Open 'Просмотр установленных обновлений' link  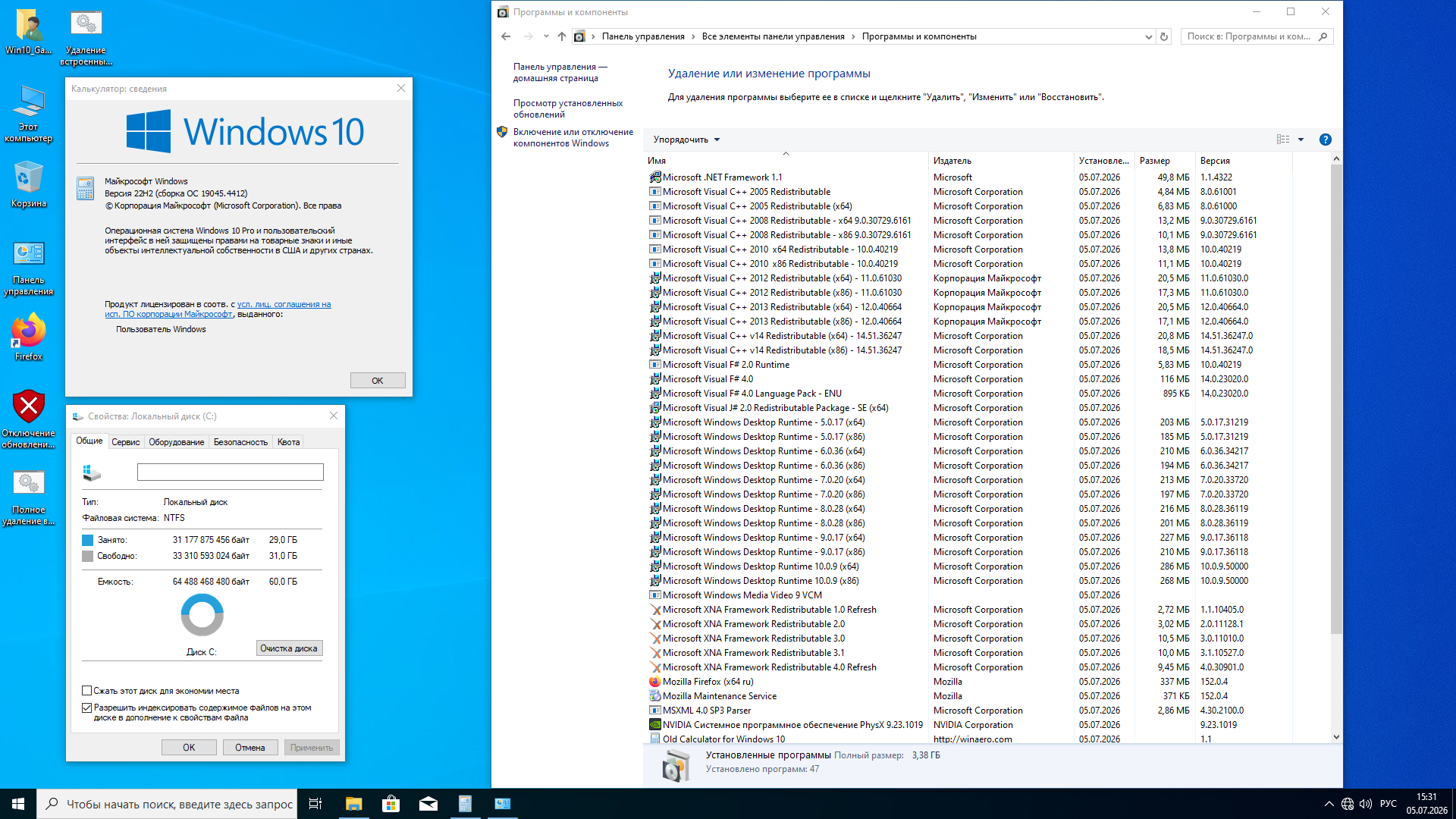(x=568, y=108)
